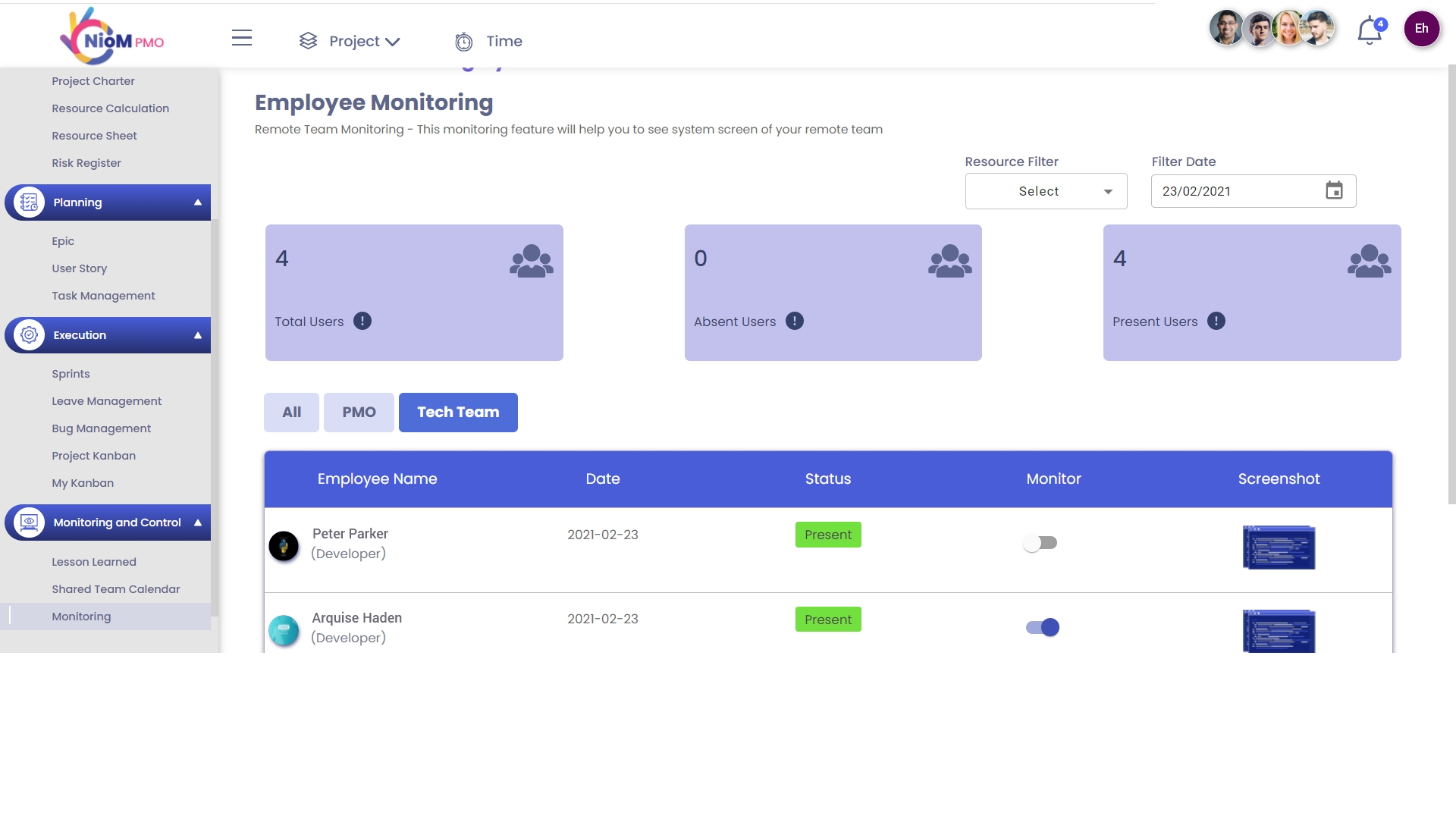Click the Time stopwatch icon
Image resolution: width=1456 pixels, height=819 pixels.
pos(463,42)
